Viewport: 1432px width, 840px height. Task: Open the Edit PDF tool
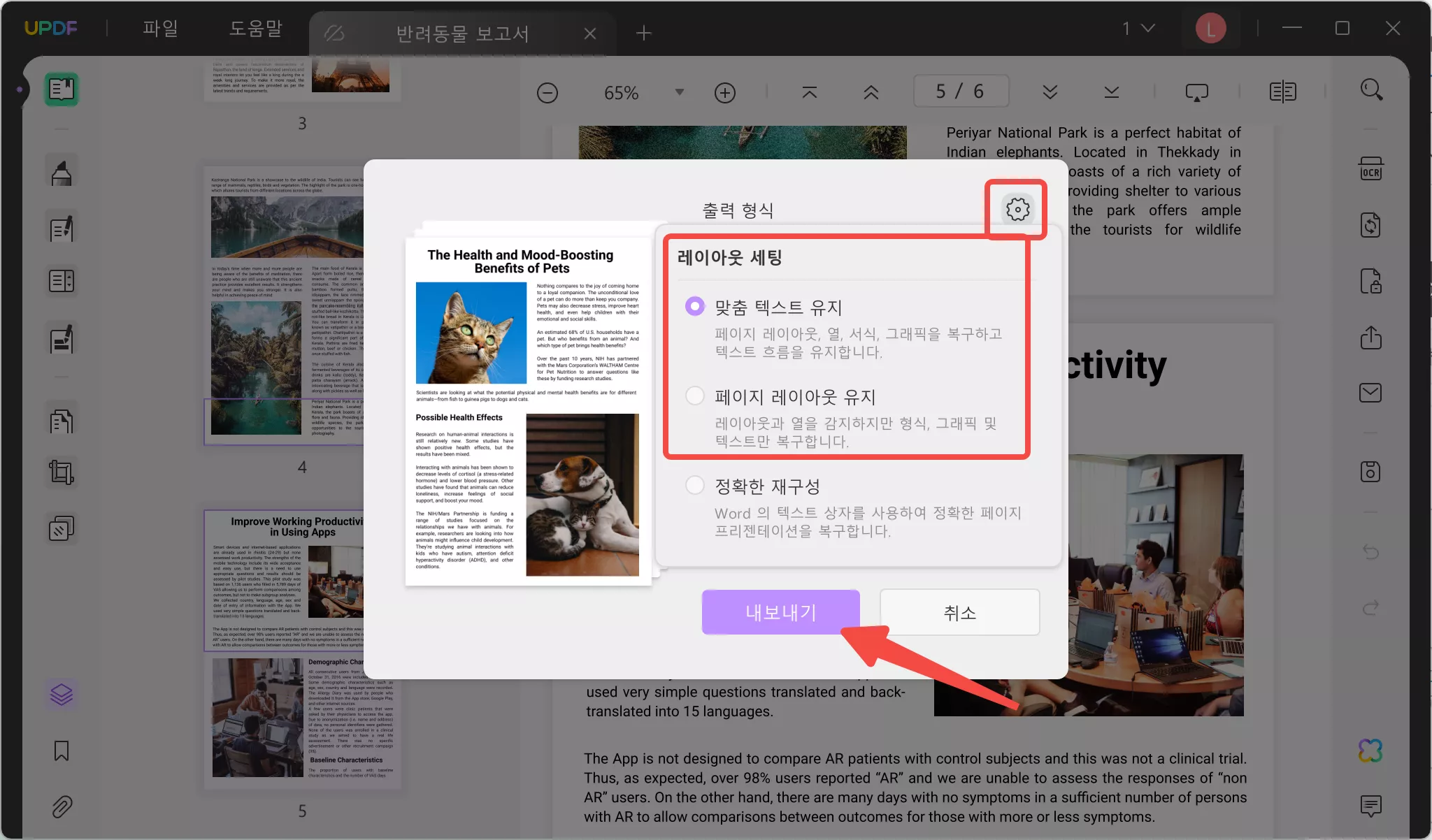tap(62, 228)
